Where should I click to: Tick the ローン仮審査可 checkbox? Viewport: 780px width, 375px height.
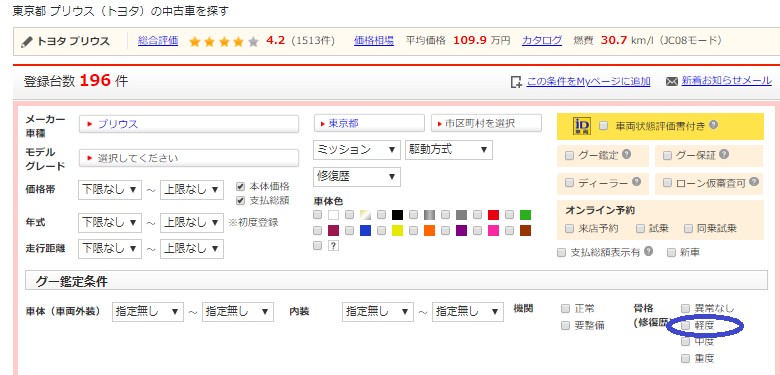(667, 183)
